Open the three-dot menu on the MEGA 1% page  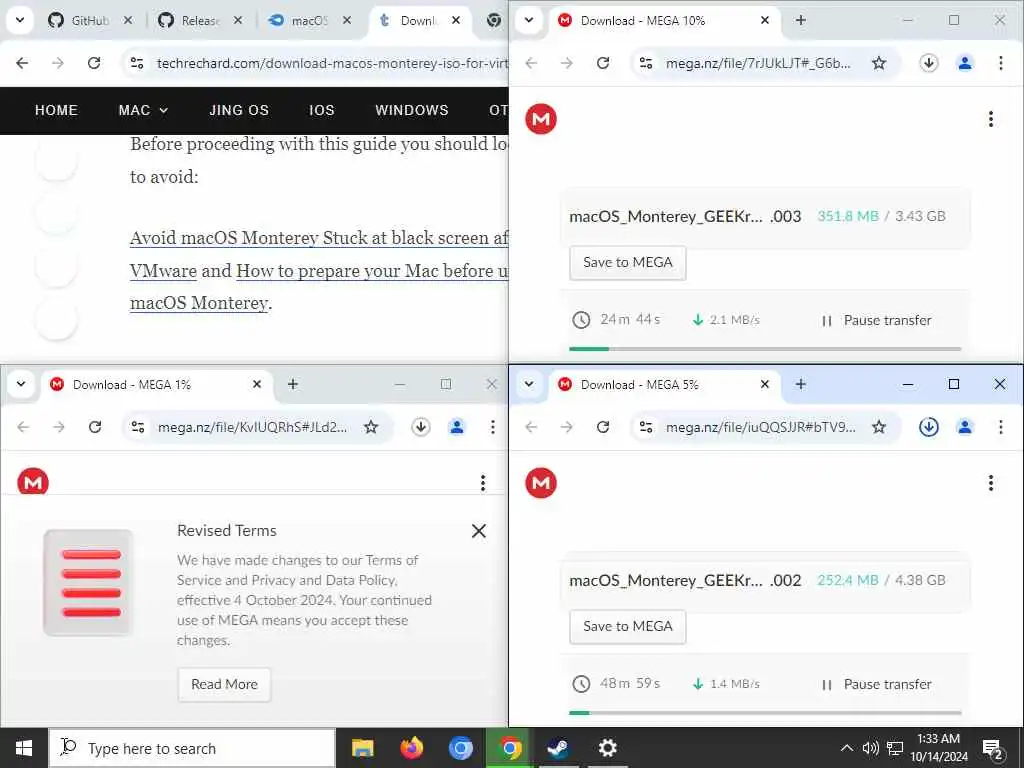[483, 483]
